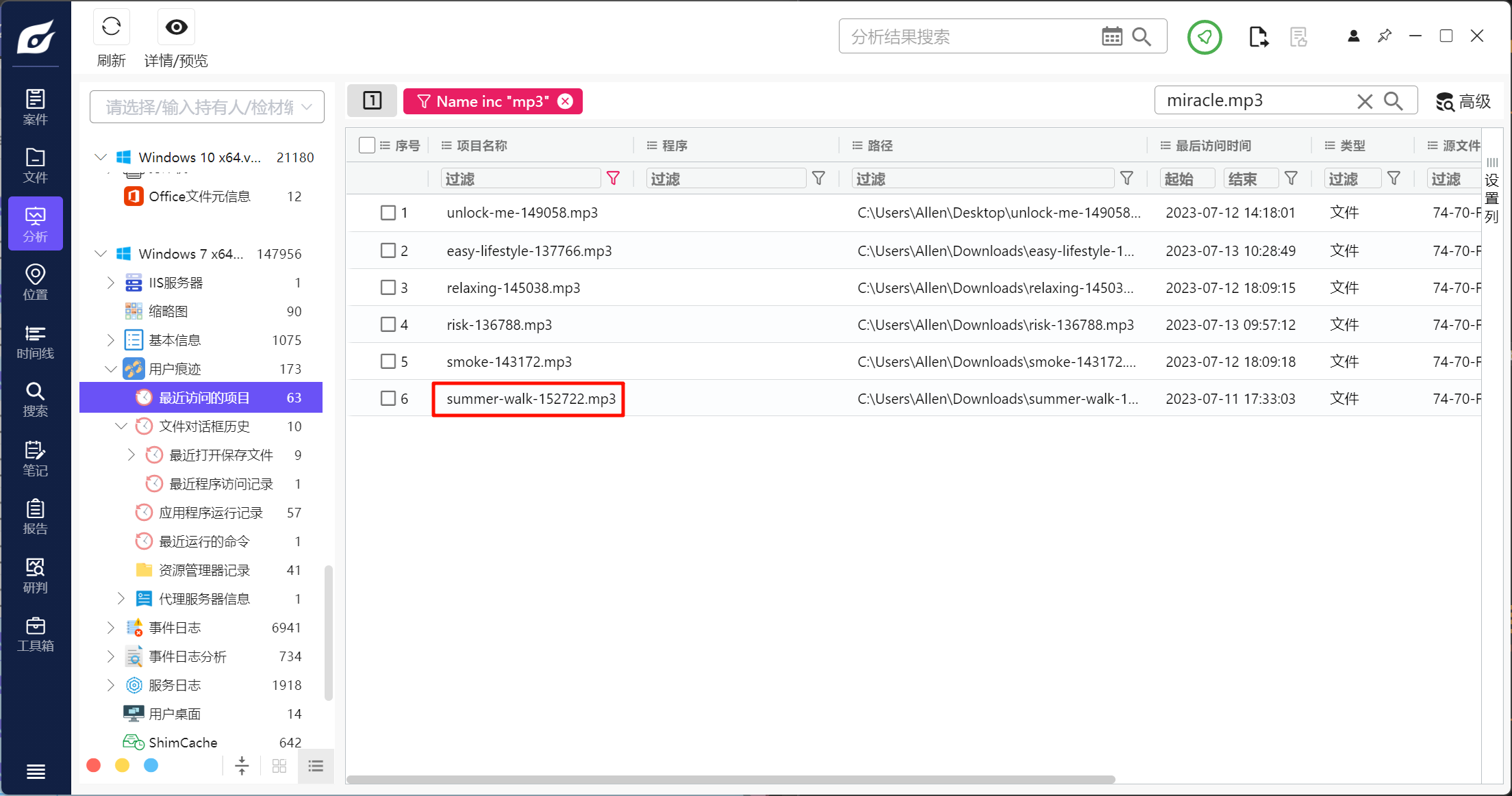Select 应用程序运行记录 in the tree
1512x796 pixels.
click(211, 513)
